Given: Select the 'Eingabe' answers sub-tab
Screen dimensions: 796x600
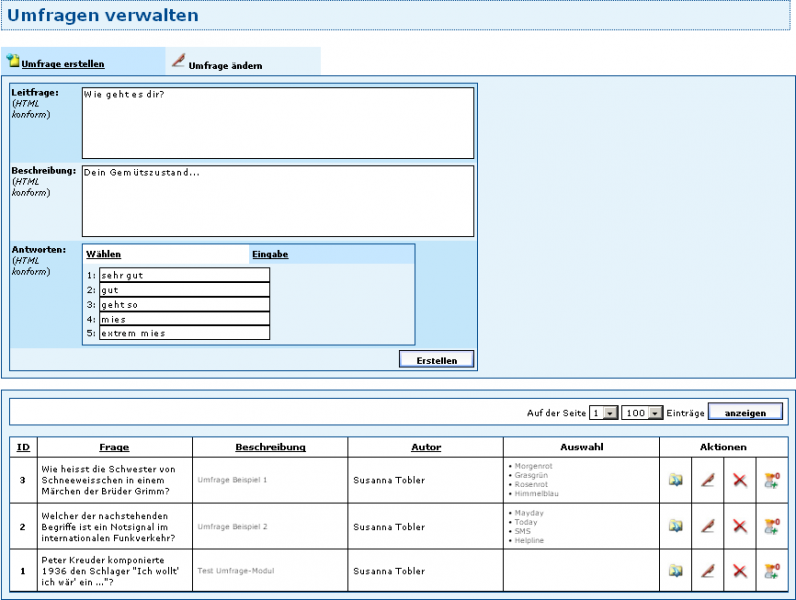Looking at the screenshot, I should coord(270,254).
